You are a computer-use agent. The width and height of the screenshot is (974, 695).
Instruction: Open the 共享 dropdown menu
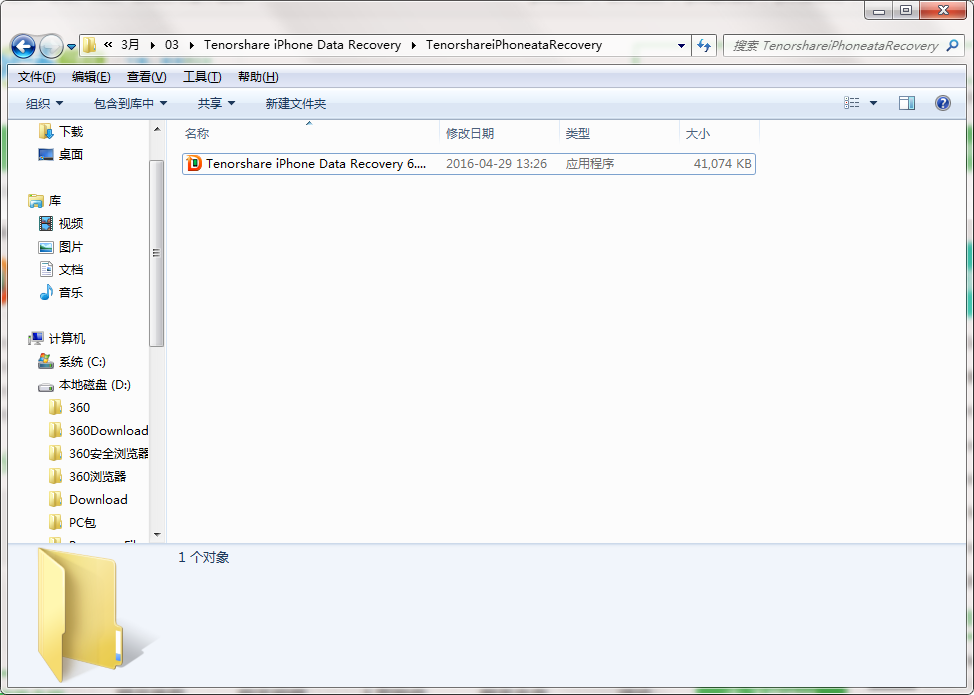pyautogui.click(x=216, y=103)
